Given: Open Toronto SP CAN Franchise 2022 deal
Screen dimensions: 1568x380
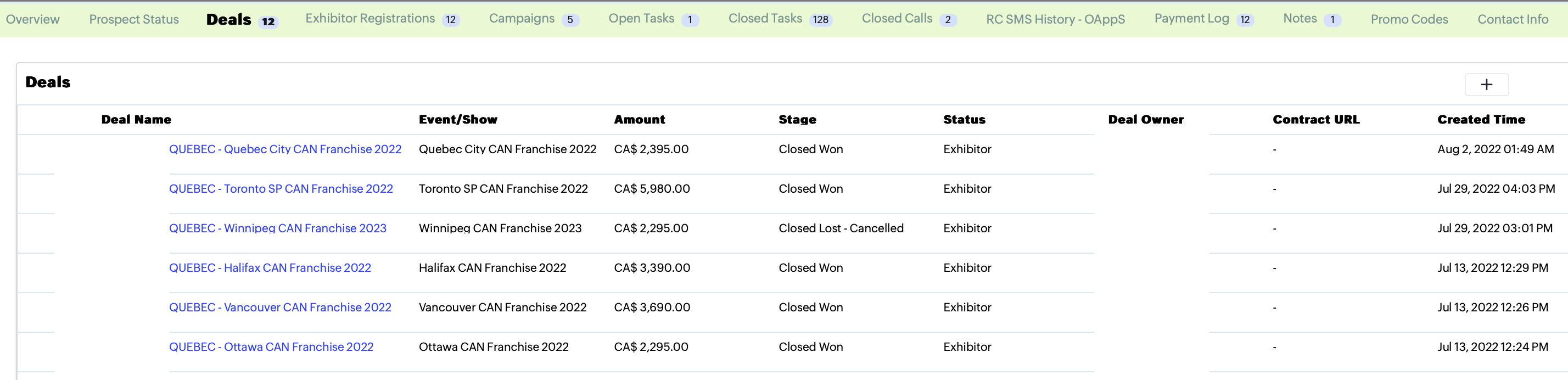Looking at the screenshot, I should pos(281,189).
